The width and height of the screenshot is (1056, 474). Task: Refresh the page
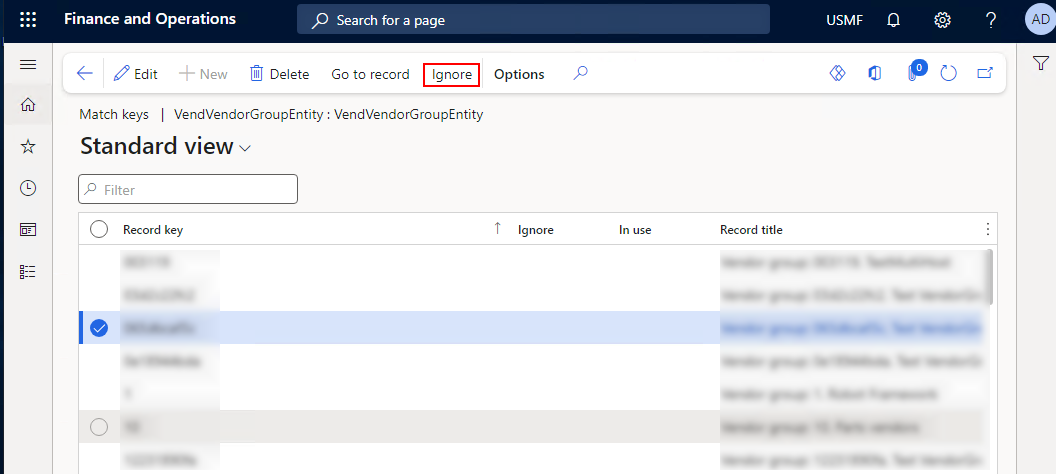pyautogui.click(x=948, y=73)
